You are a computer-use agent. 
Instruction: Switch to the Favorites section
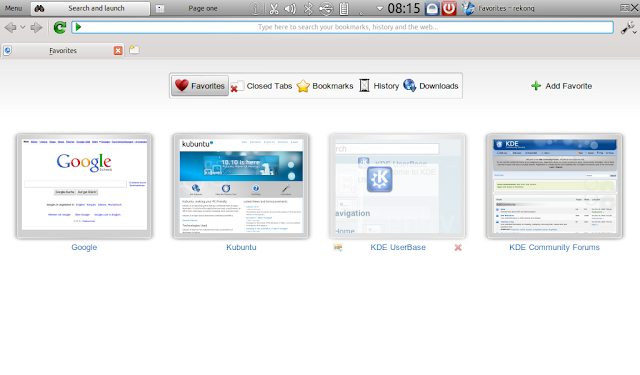pos(200,86)
